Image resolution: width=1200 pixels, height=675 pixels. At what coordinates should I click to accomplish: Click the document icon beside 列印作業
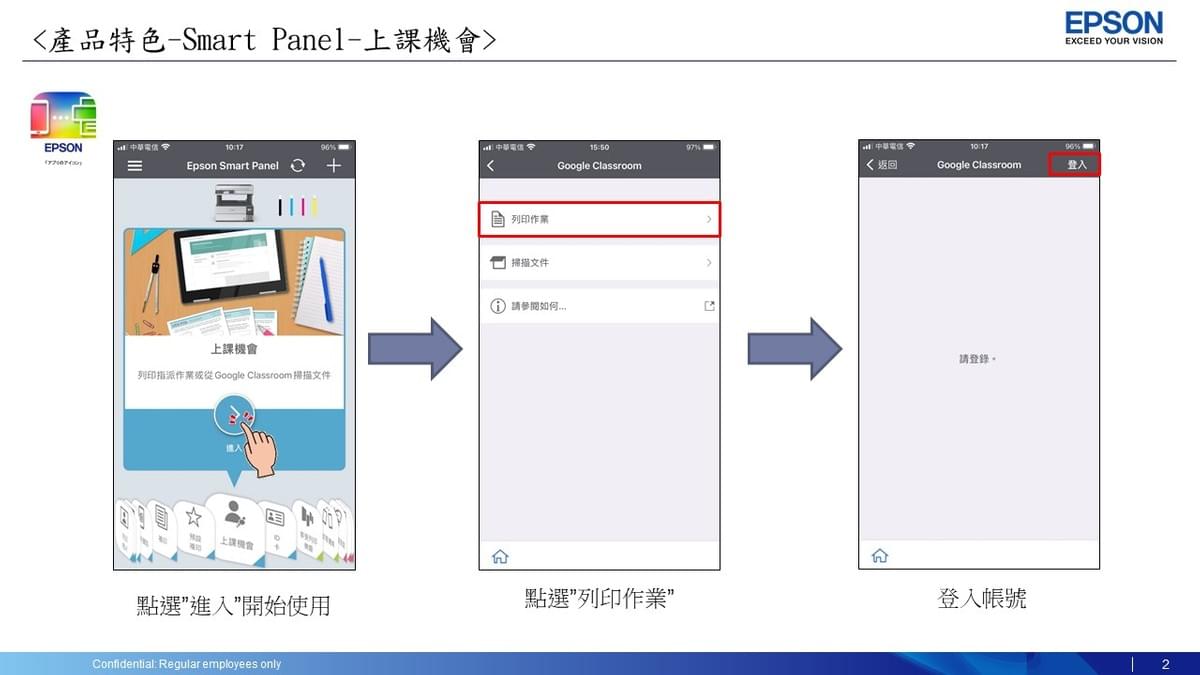click(x=498, y=219)
